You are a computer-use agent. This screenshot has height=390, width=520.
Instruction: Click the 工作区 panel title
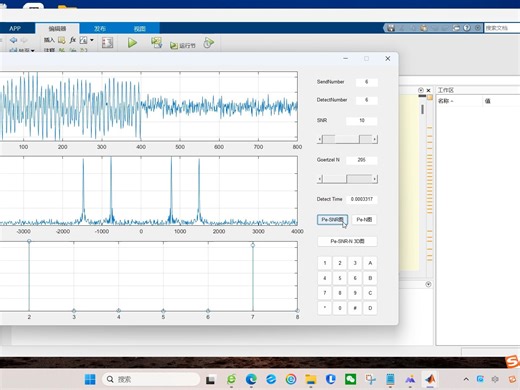tap(446, 90)
